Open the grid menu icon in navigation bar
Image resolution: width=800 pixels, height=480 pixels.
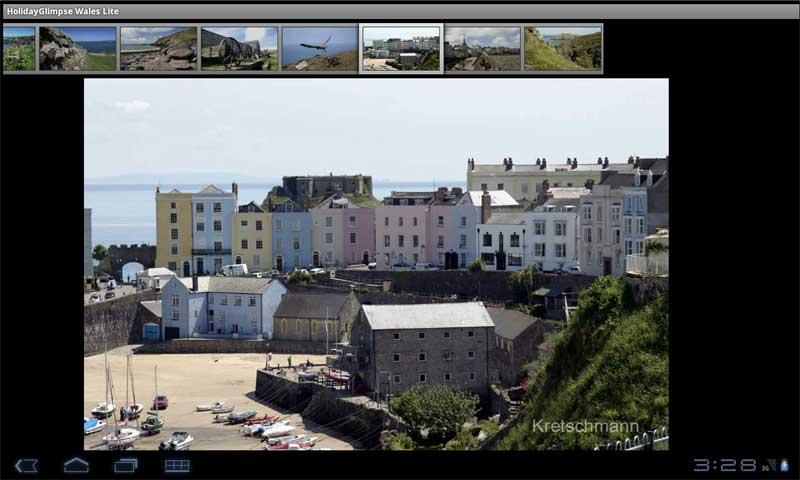177,465
